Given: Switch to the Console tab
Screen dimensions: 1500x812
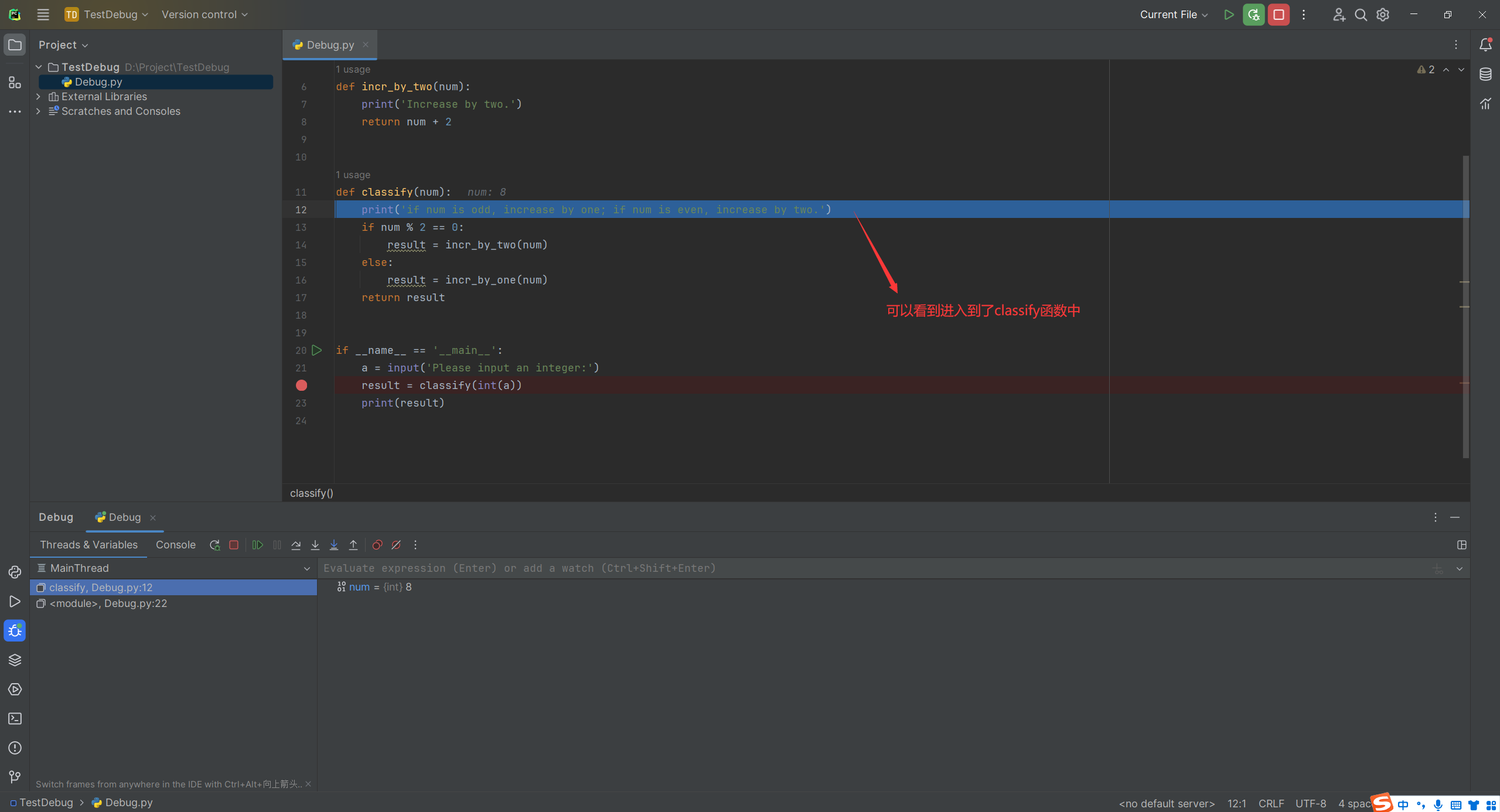Looking at the screenshot, I should pos(175,545).
